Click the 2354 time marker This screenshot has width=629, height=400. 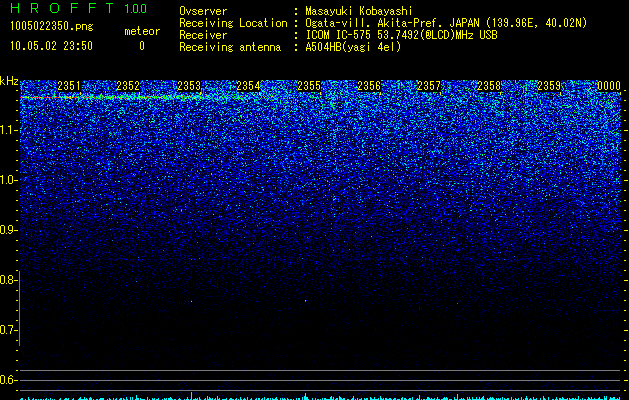(248, 86)
